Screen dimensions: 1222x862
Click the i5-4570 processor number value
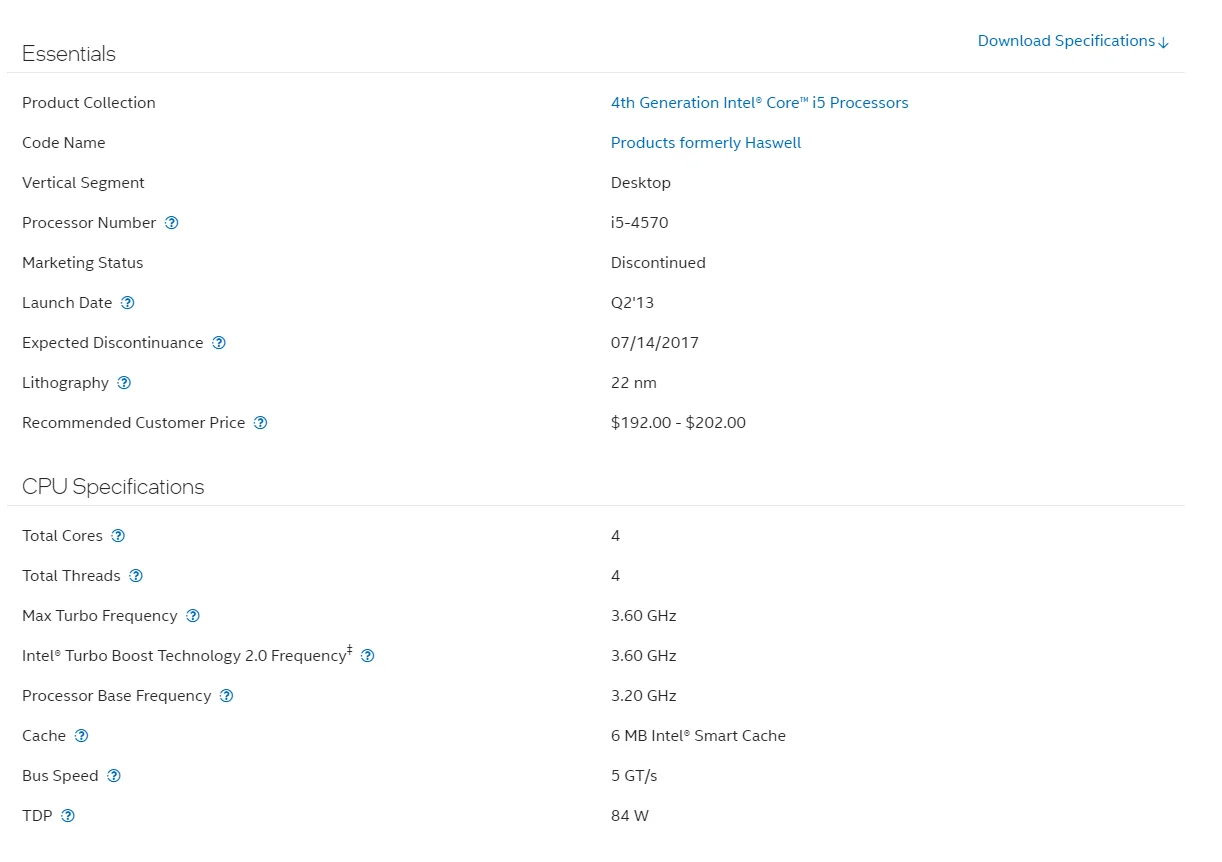tap(639, 223)
